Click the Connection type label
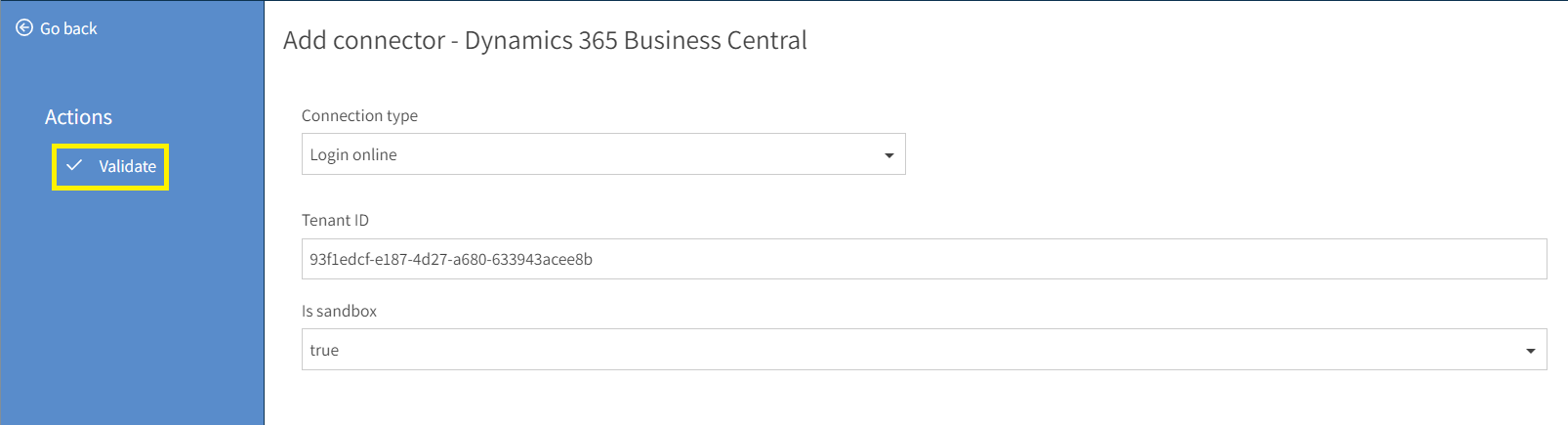 coord(359,115)
